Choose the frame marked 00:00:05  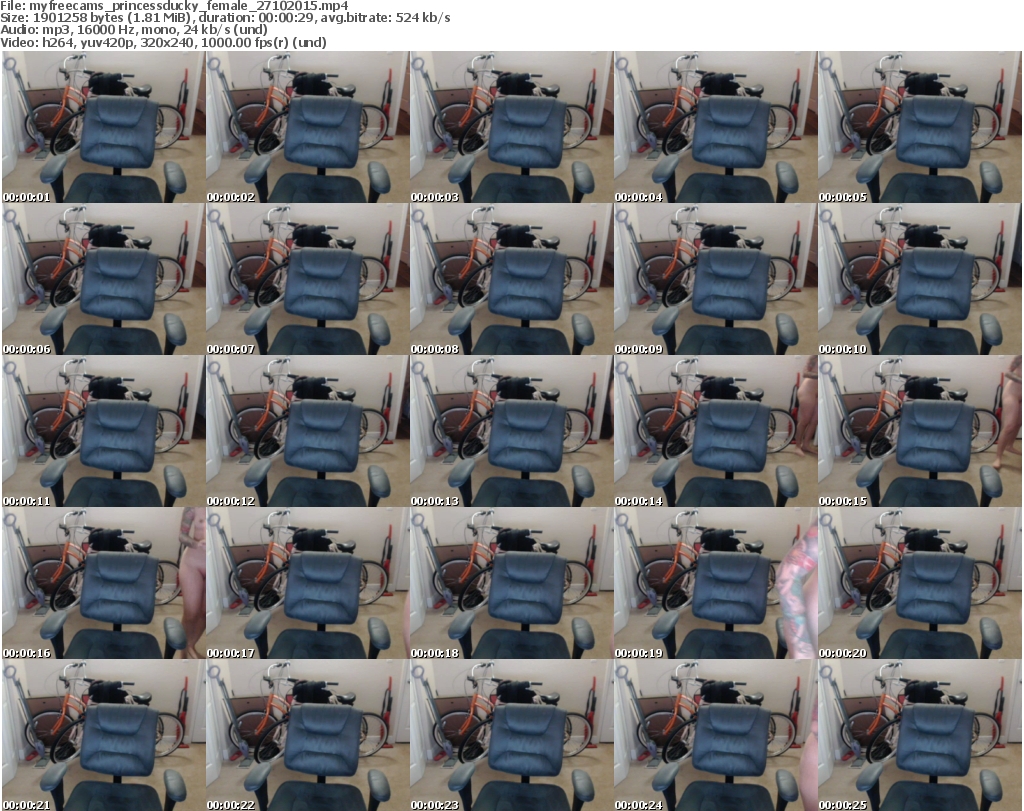coord(920,127)
